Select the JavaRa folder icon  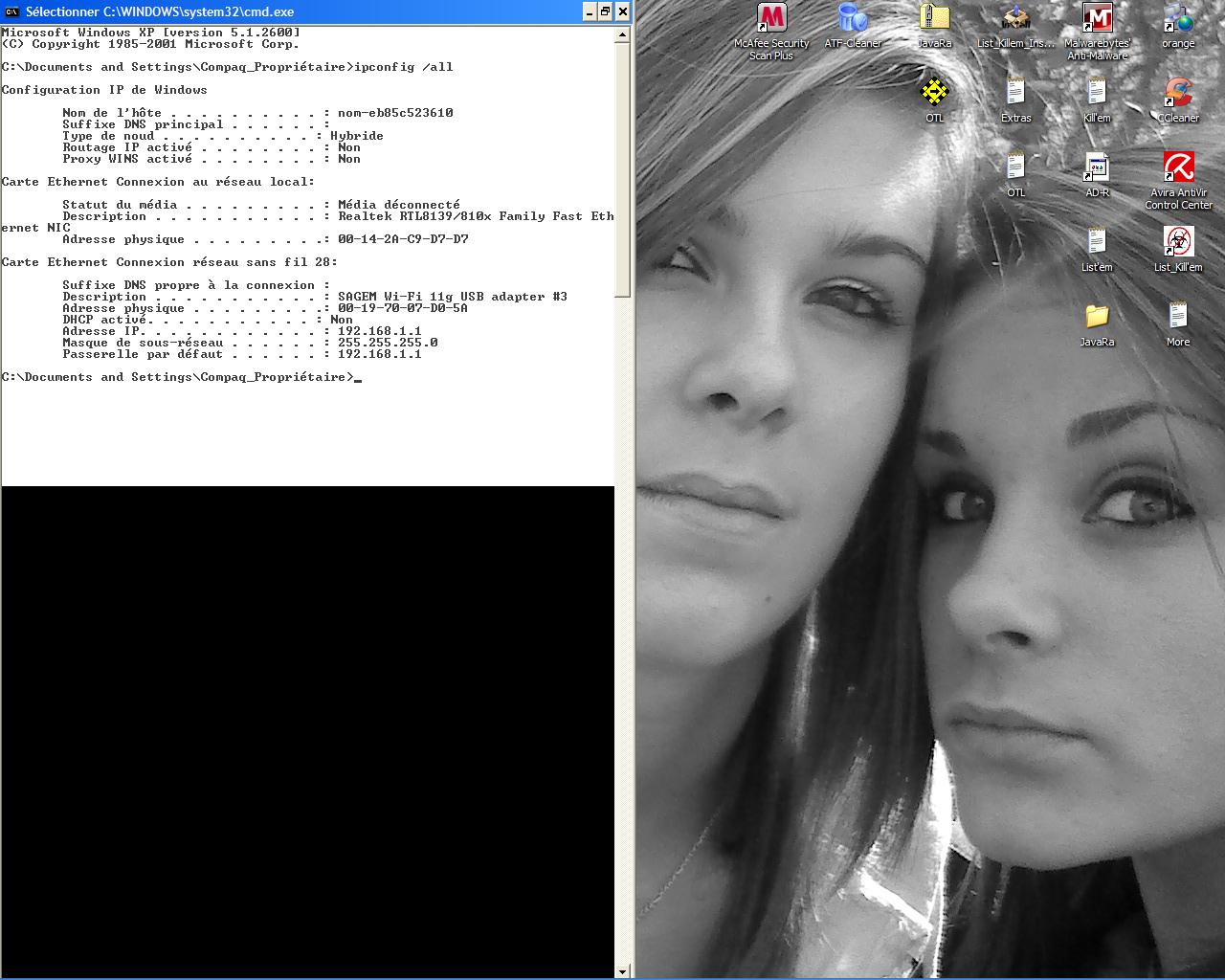[x=1097, y=317]
